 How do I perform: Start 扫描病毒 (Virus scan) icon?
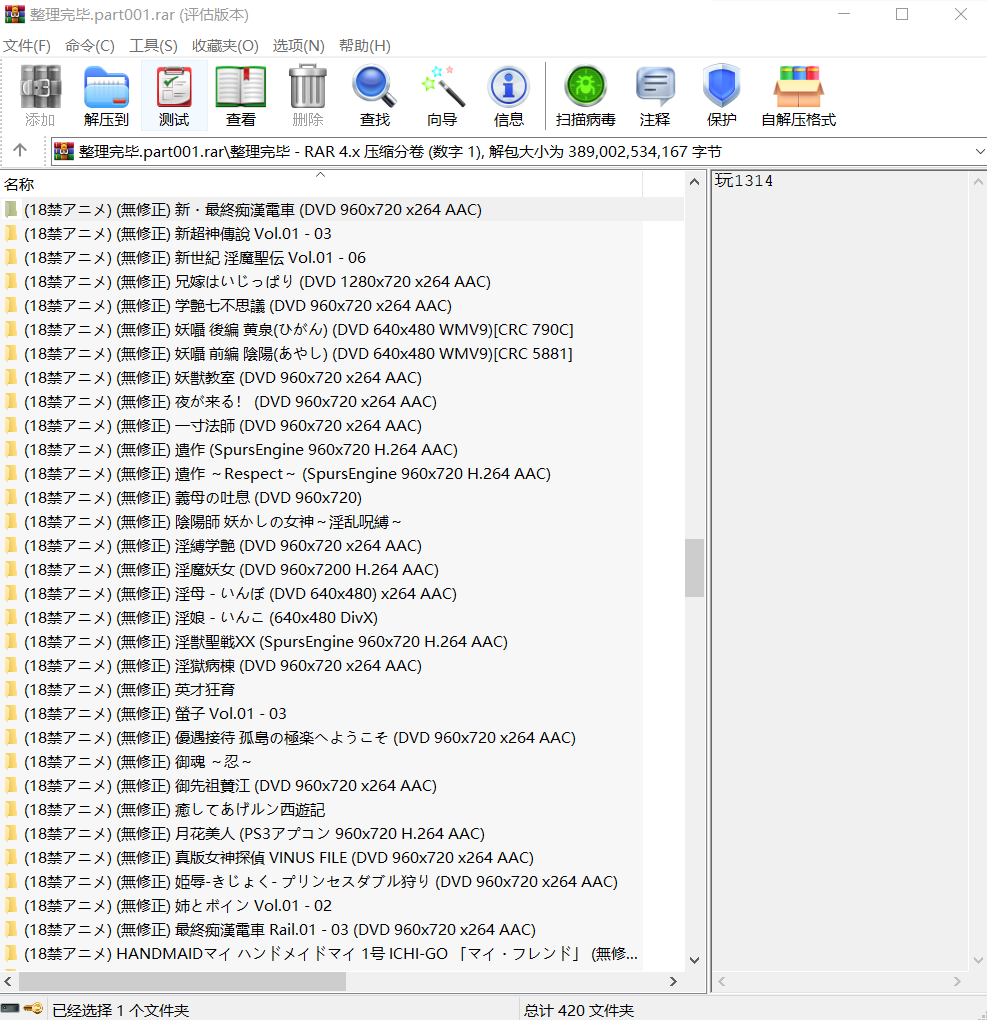click(586, 96)
